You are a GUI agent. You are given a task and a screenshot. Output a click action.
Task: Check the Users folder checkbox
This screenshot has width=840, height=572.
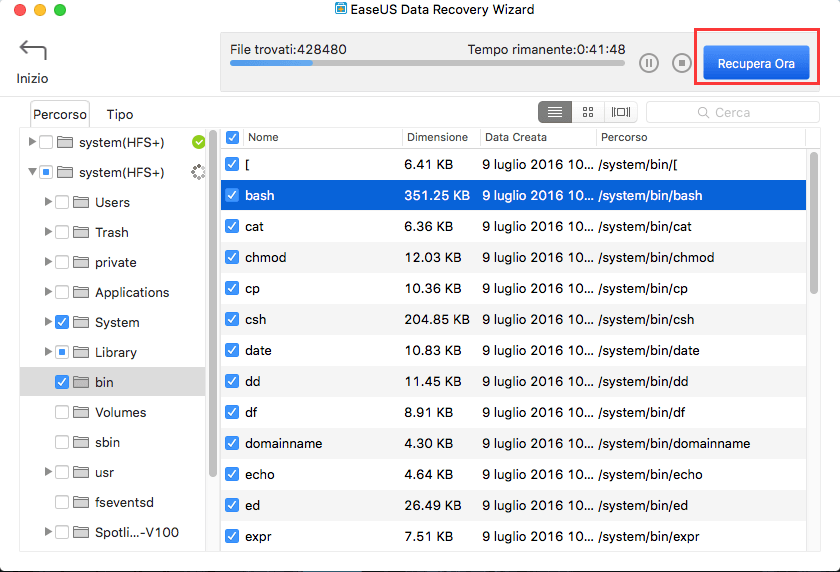tap(62, 202)
